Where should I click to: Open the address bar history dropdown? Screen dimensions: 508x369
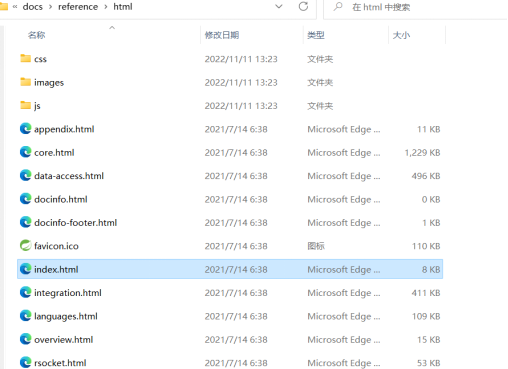279,6
